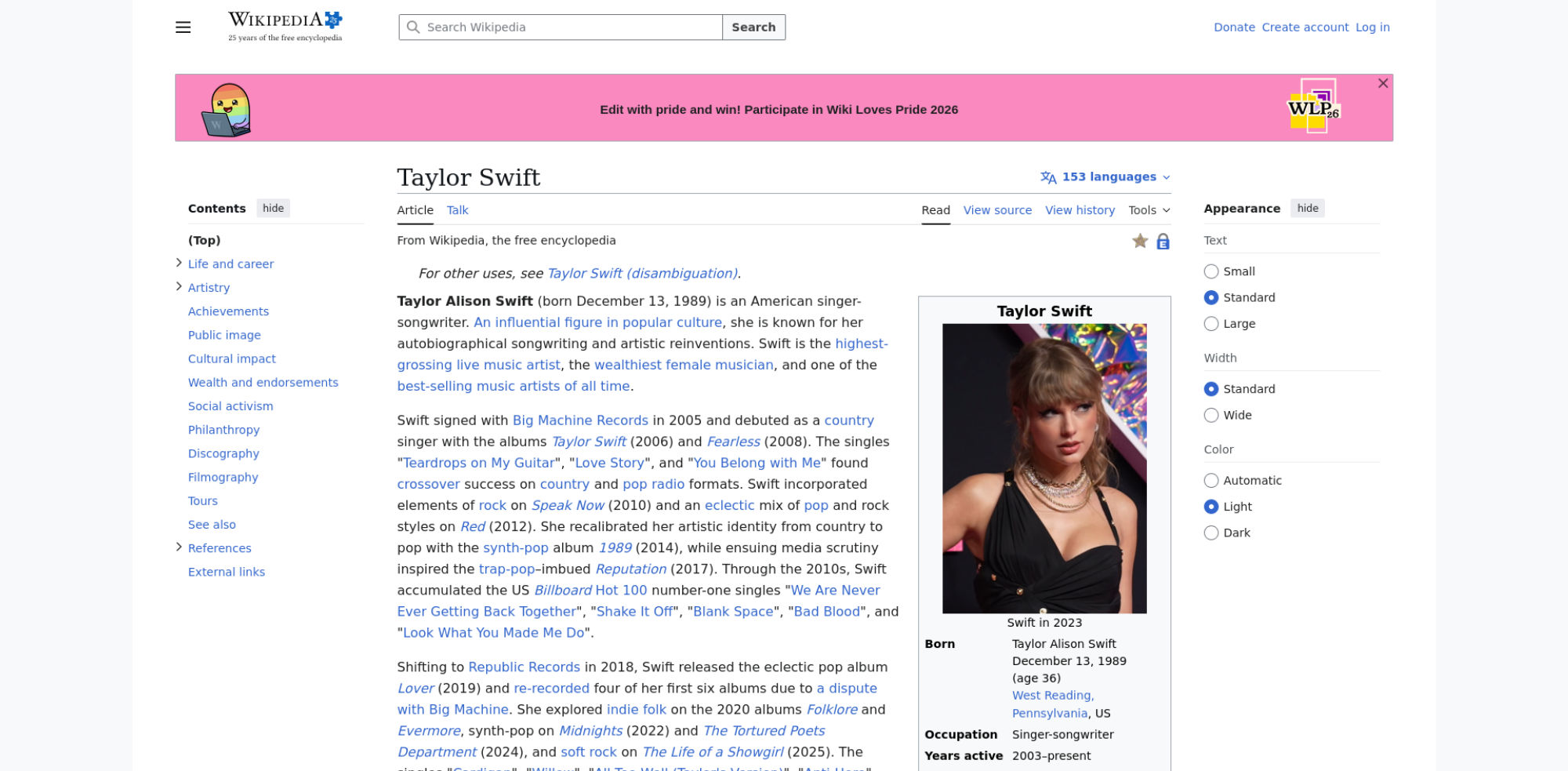Open The Tortured Poets Department link
Screen dimensions: 1568x771
point(612,741)
